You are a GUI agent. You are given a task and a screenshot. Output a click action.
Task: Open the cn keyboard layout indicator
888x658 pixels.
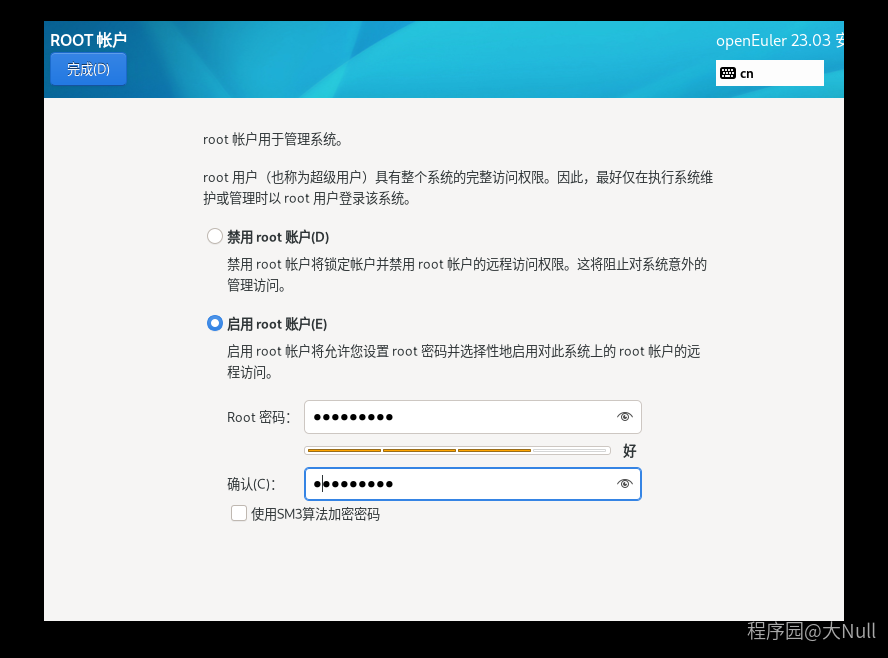pyautogui.click(x=769, y=73)
